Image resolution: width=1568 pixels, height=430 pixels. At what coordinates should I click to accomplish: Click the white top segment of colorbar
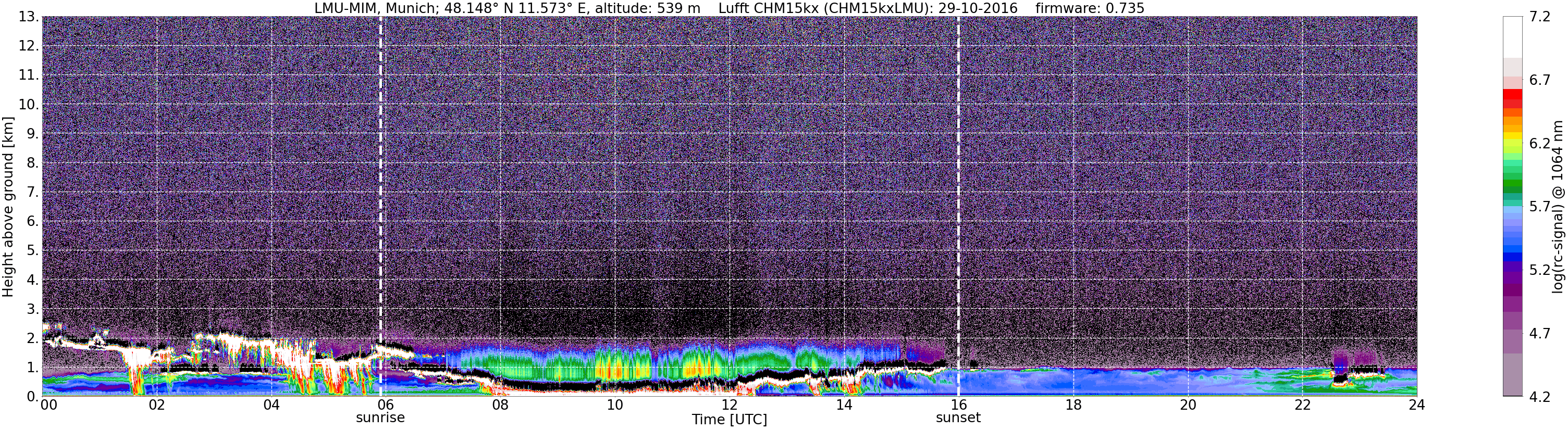(1513, 36)
